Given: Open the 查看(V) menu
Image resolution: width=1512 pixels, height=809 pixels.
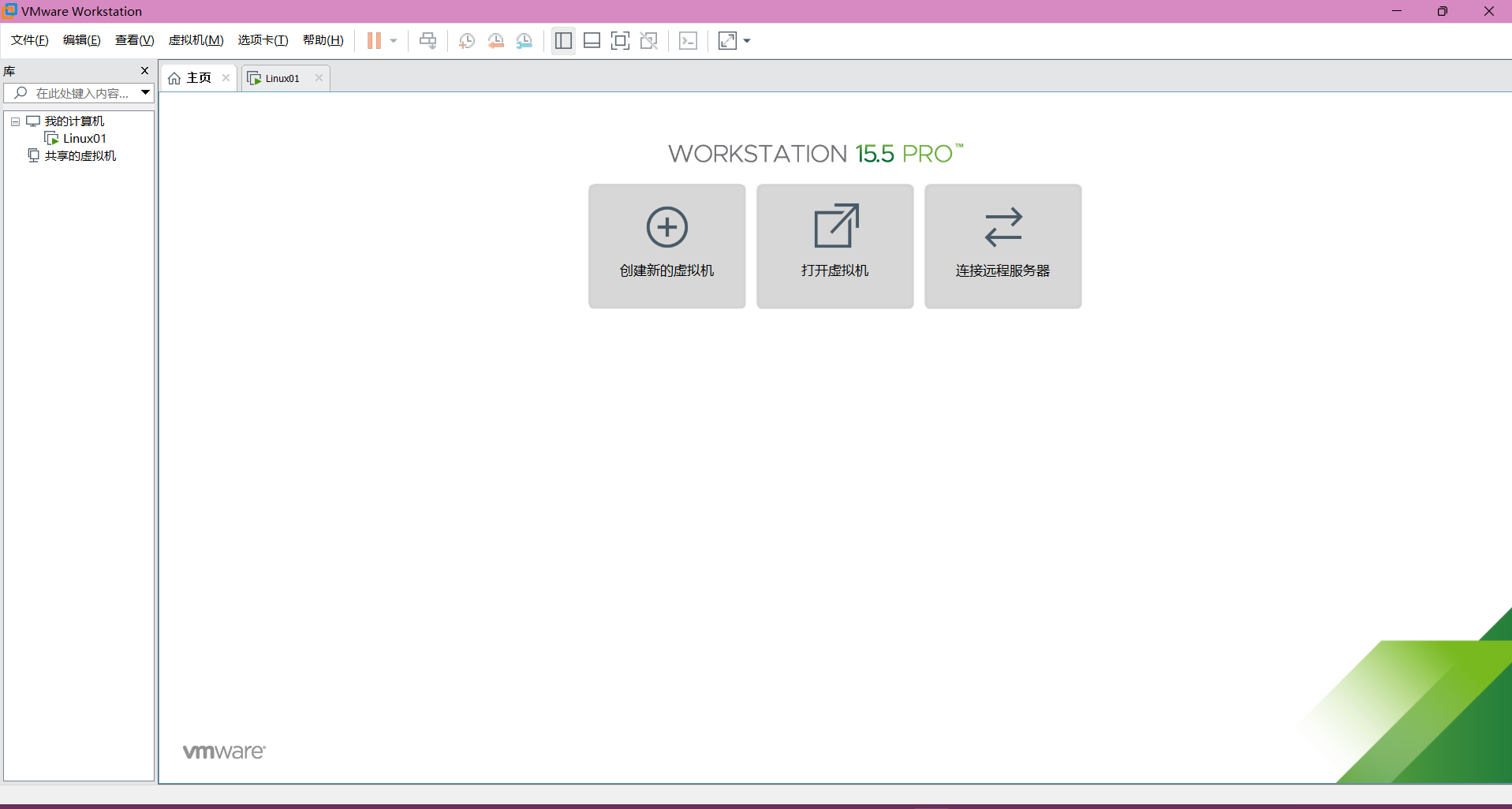Looking at the screenshot, I should point(135,40).
